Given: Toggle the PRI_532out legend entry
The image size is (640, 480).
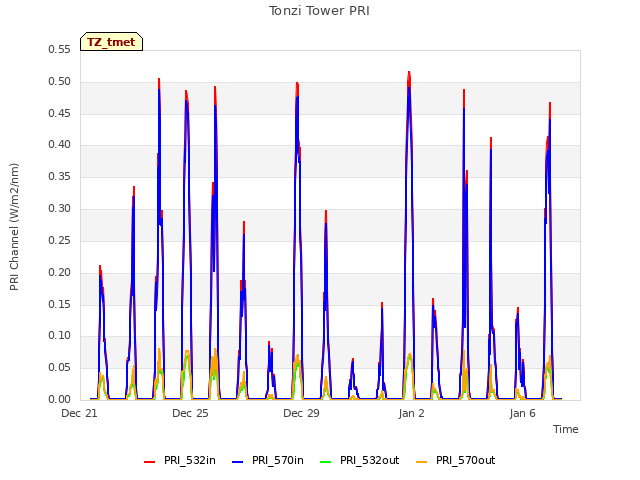Looking at the screenshot, I should tap(360, 460).
